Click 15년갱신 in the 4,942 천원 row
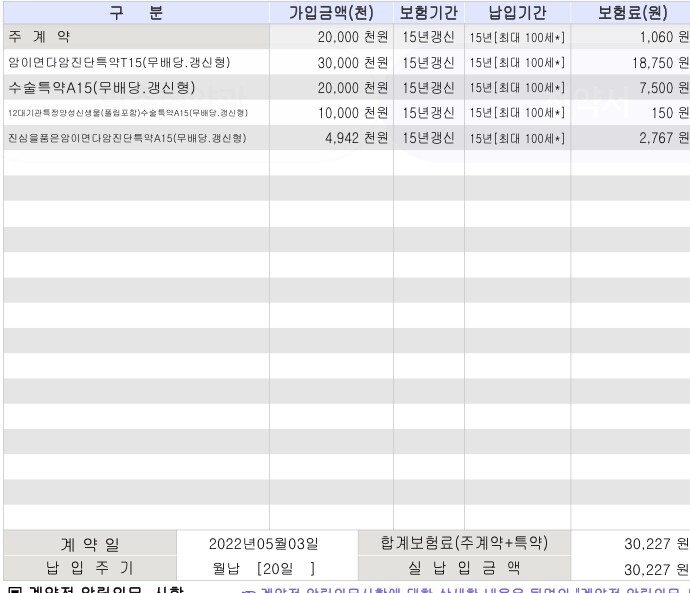Viewport: 690px width, 593px height. tap(429, 138)
